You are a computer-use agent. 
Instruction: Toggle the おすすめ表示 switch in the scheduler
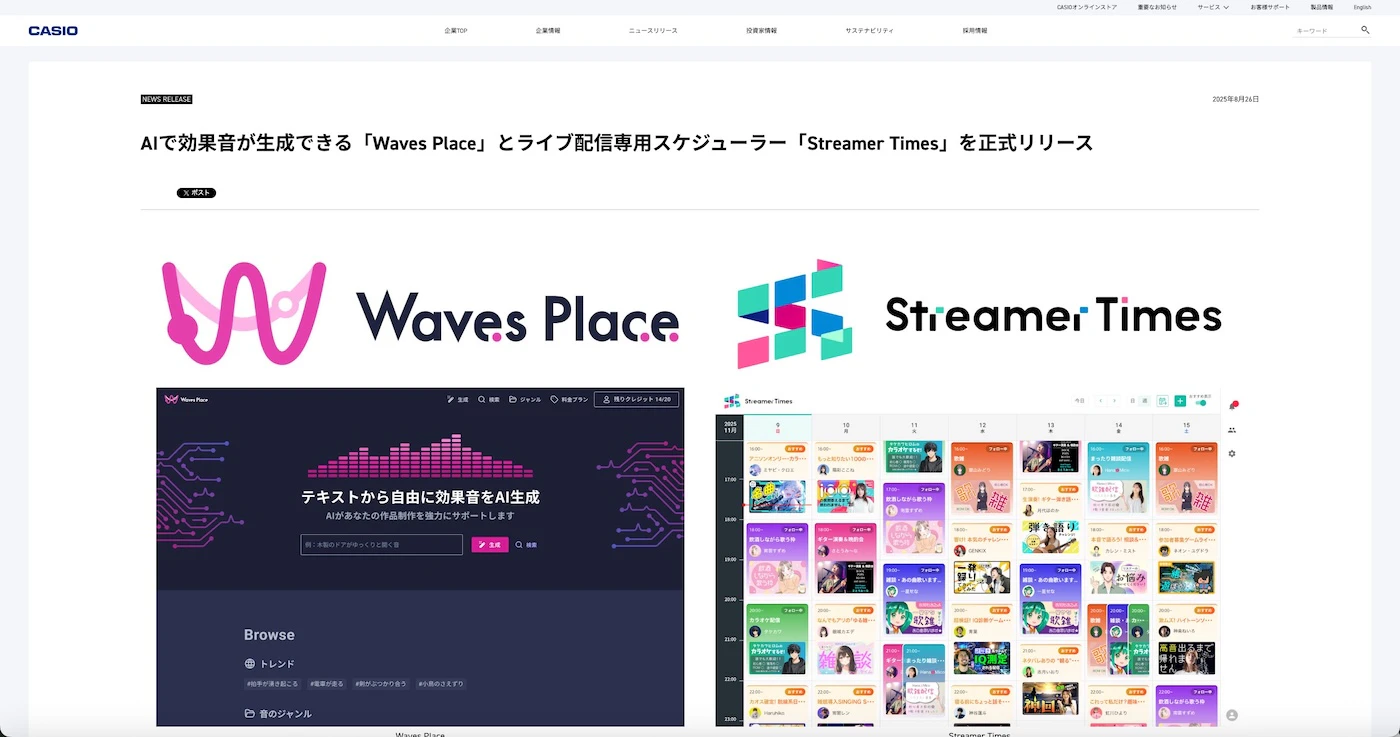(x=1201, y=403)
